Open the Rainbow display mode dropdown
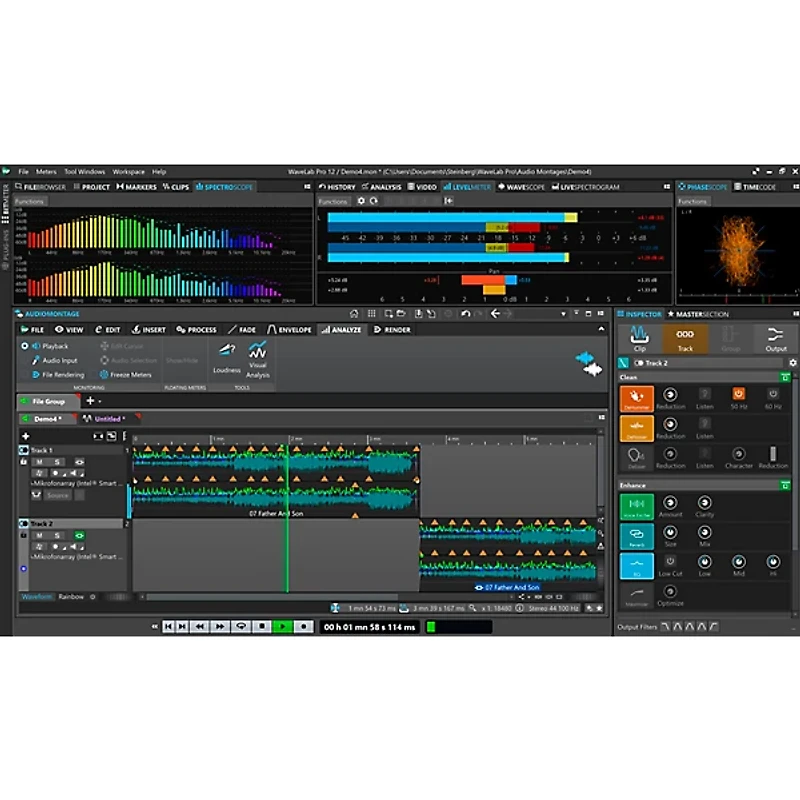800x800 pixels. [x=71, y=596]
